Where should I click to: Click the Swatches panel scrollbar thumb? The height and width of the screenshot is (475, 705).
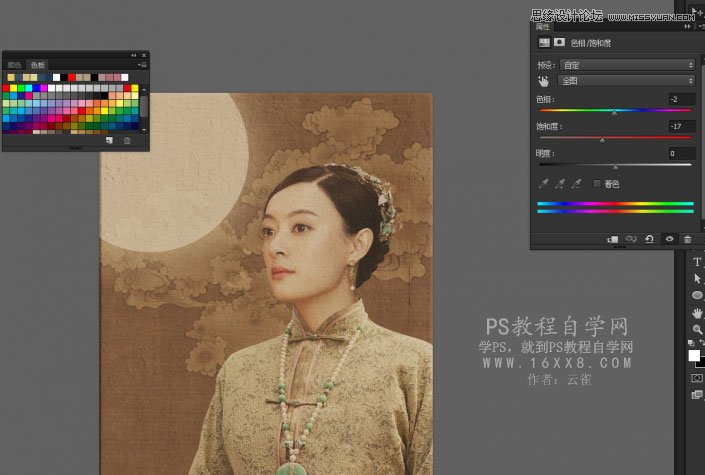tap(144, 106)
